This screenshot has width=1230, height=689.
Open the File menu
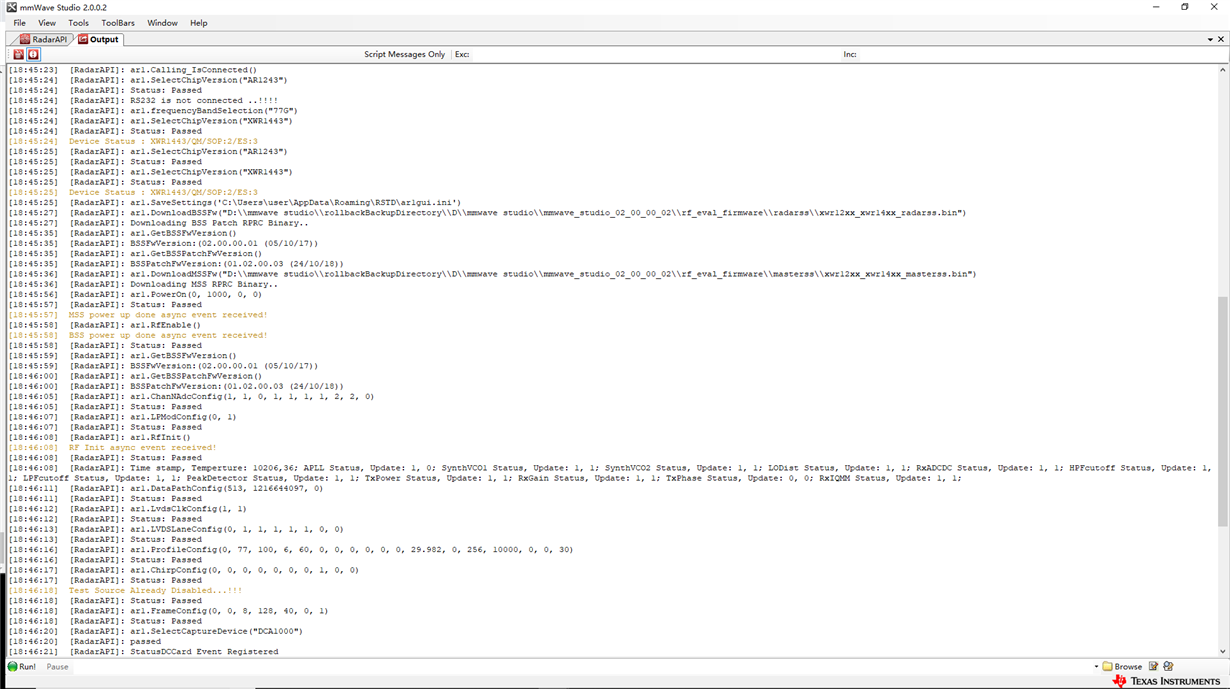(x=19, y=23)
